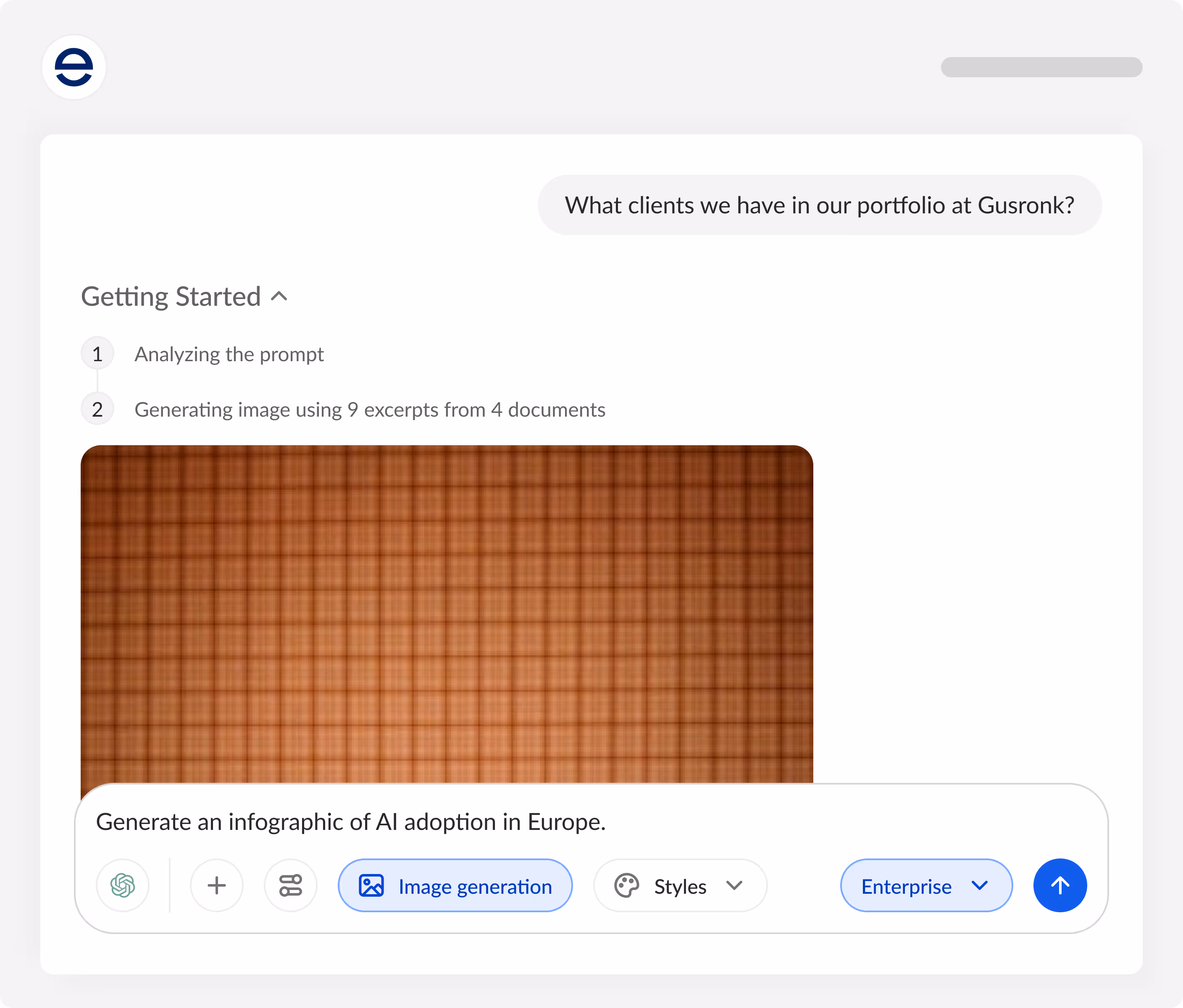Click the blue send arrow button
Image resolution: width=1183 pixels, height=1008 pixels.
click(x=1059, y=885)
